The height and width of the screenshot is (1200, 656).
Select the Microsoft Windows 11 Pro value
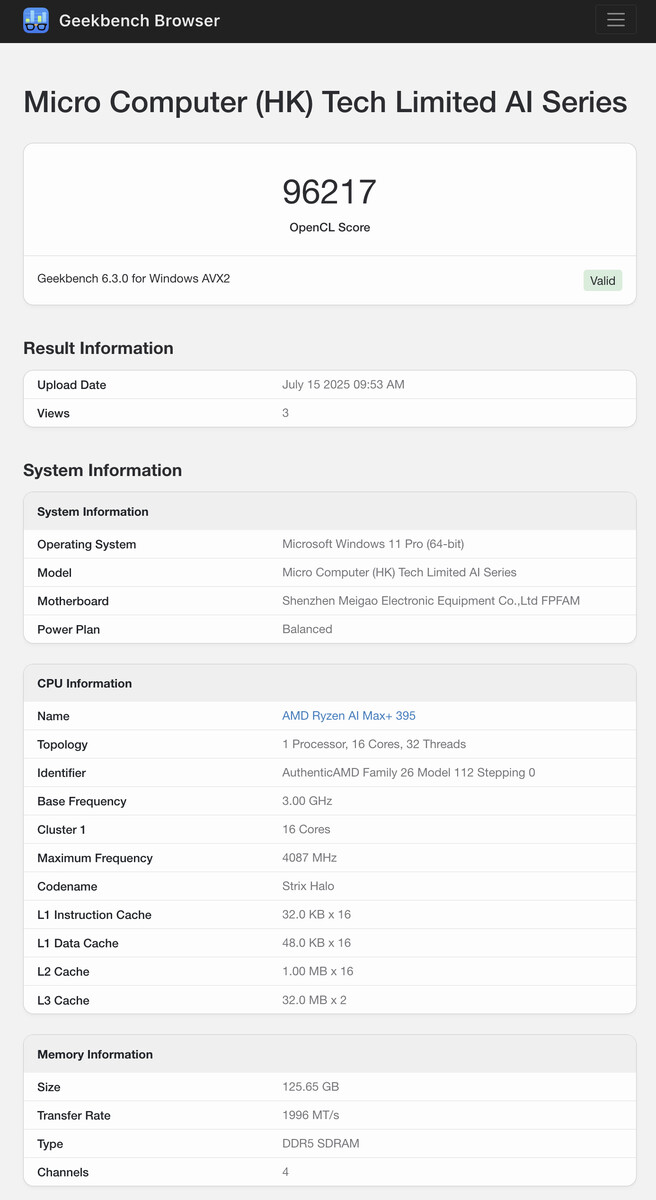tap(373, 544)
